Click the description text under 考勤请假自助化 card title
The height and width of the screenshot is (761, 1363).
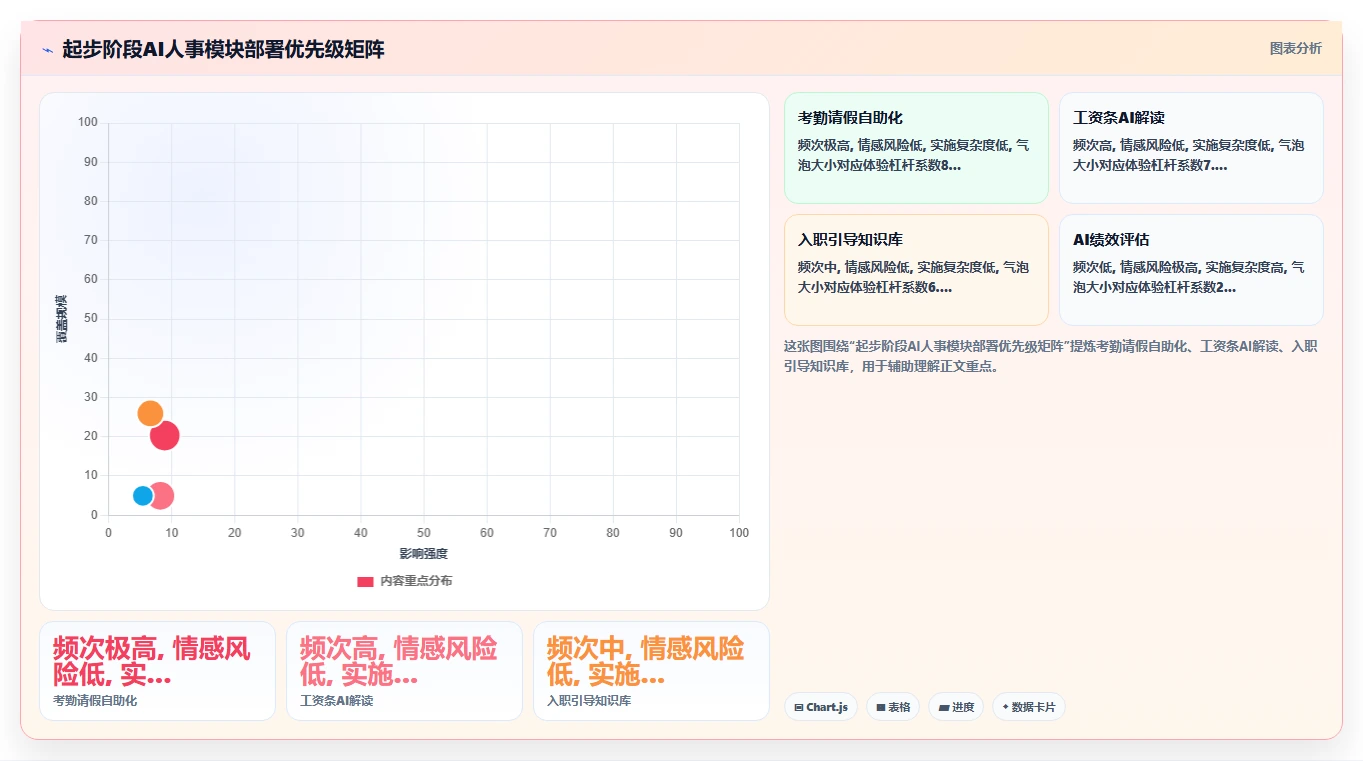tap(913, 155)
